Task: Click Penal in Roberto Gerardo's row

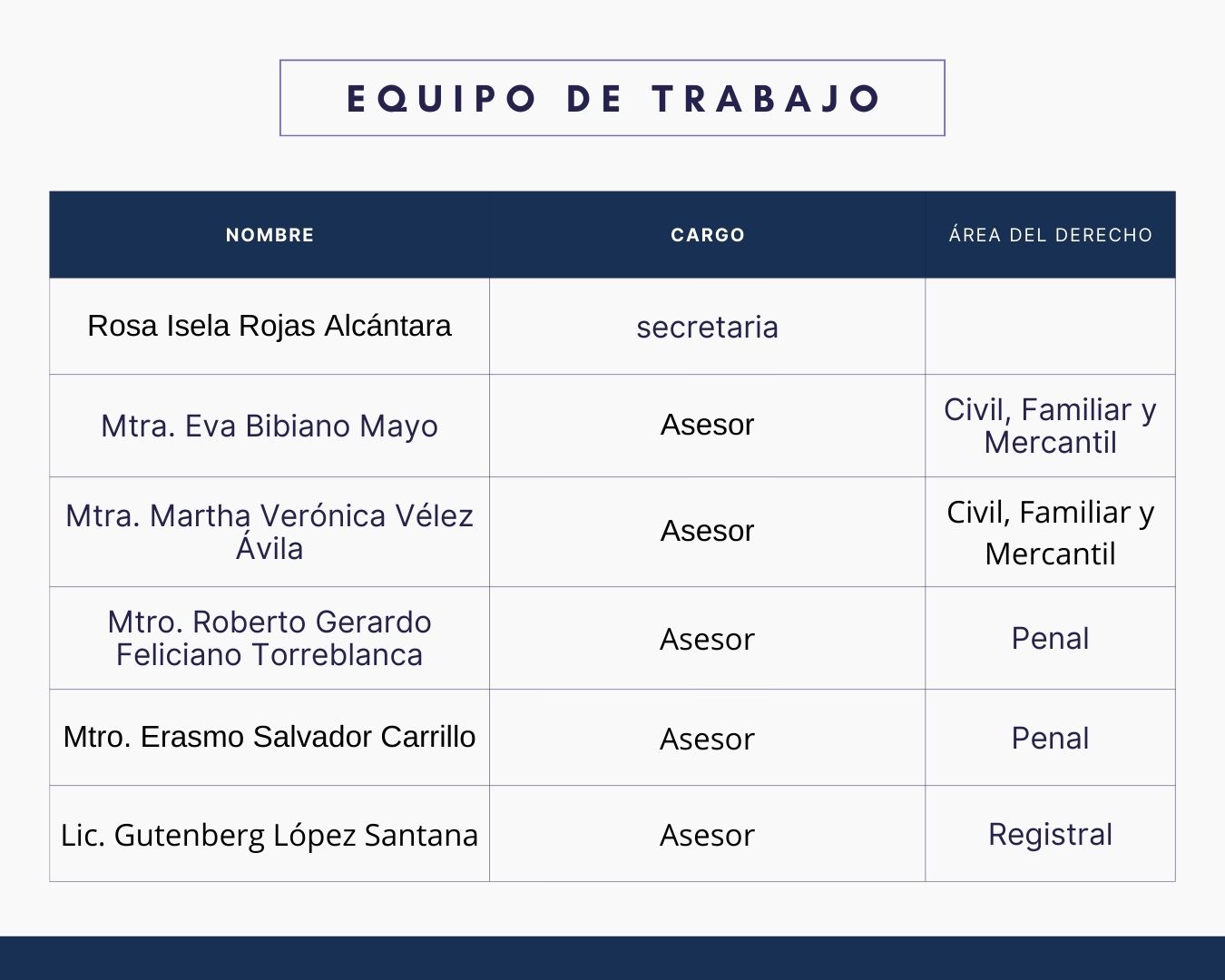Action: tap(1050, 639)
